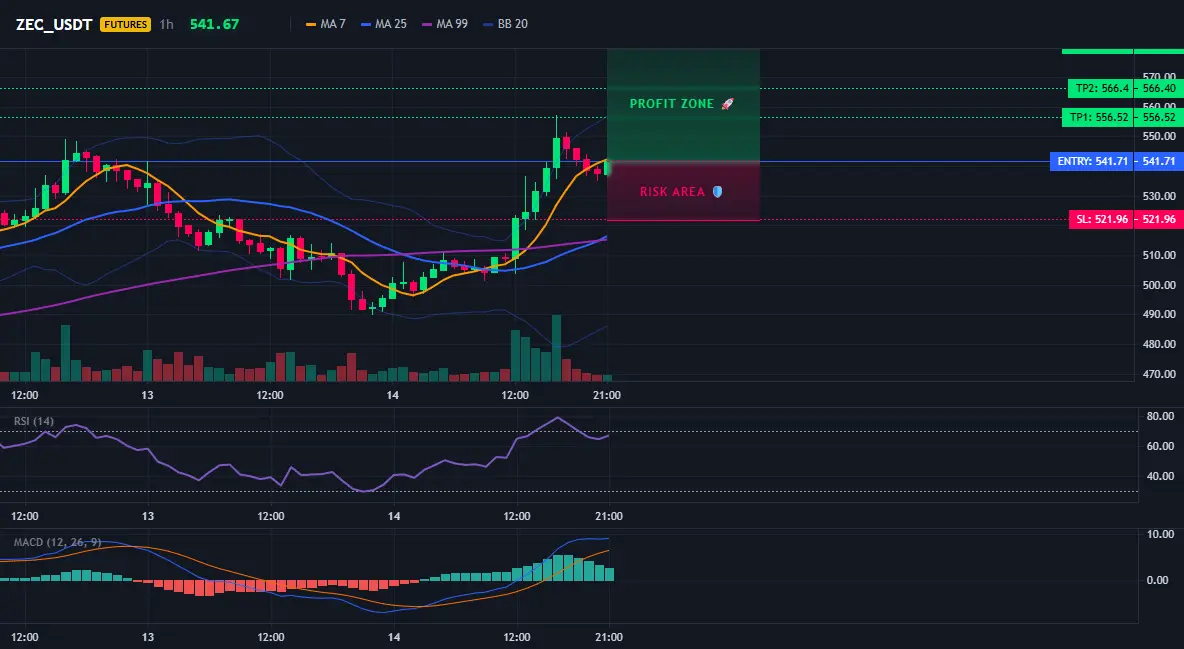Click the 550.00 price axis value

pos(1159,137)
